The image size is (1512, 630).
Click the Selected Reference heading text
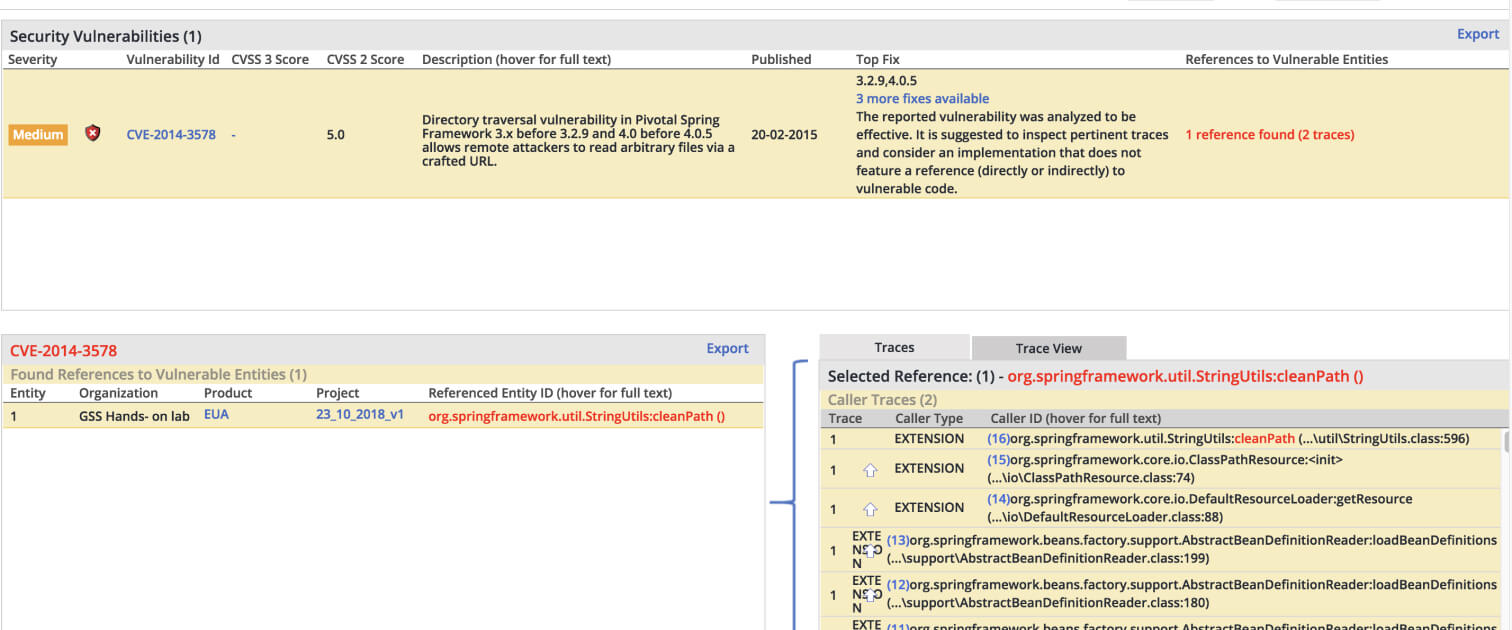[x=1096, y=377]
